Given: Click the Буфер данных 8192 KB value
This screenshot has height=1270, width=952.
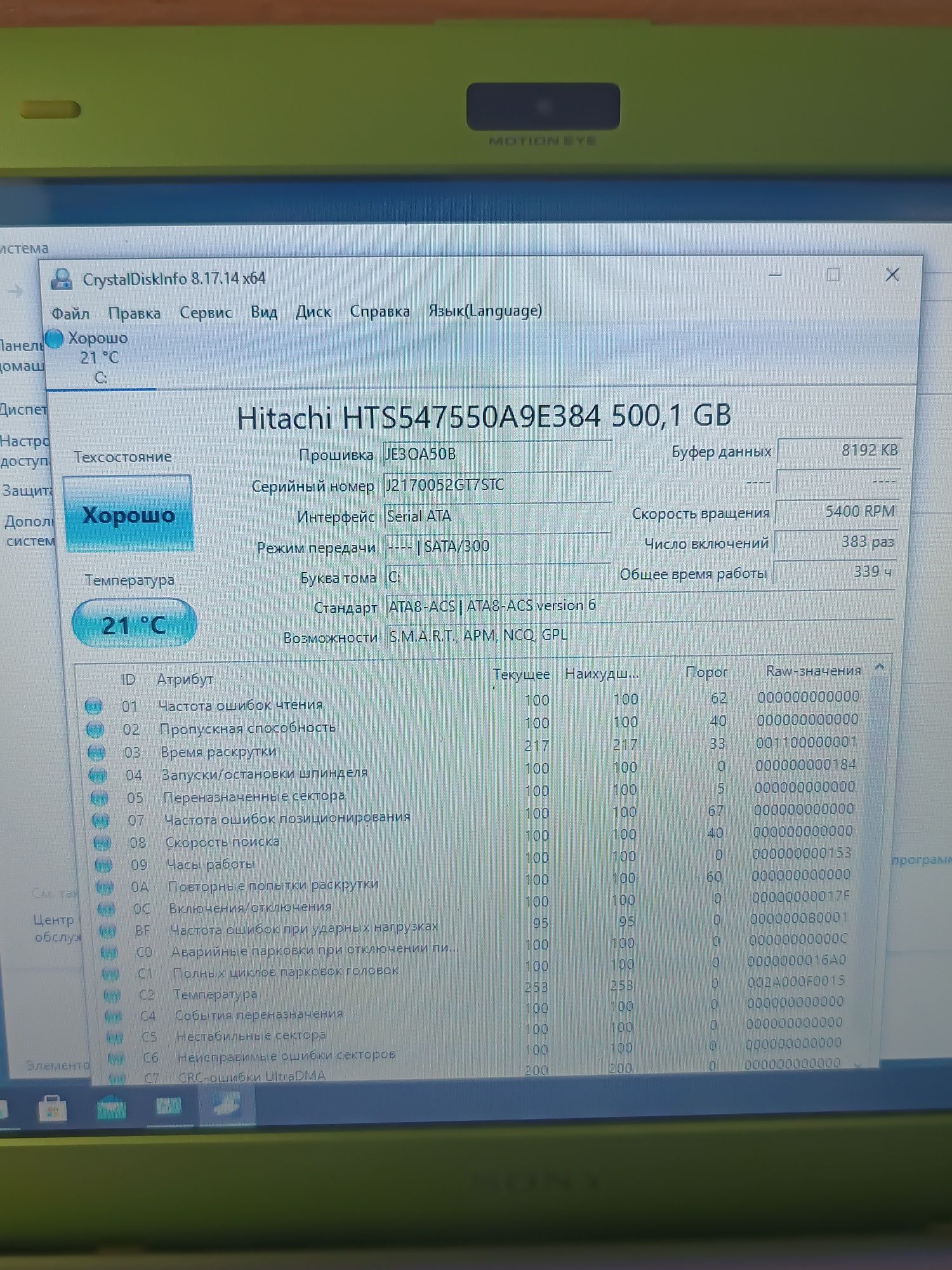Looking at the screenshot, I should pyautogui.click(x=839, y=450).
